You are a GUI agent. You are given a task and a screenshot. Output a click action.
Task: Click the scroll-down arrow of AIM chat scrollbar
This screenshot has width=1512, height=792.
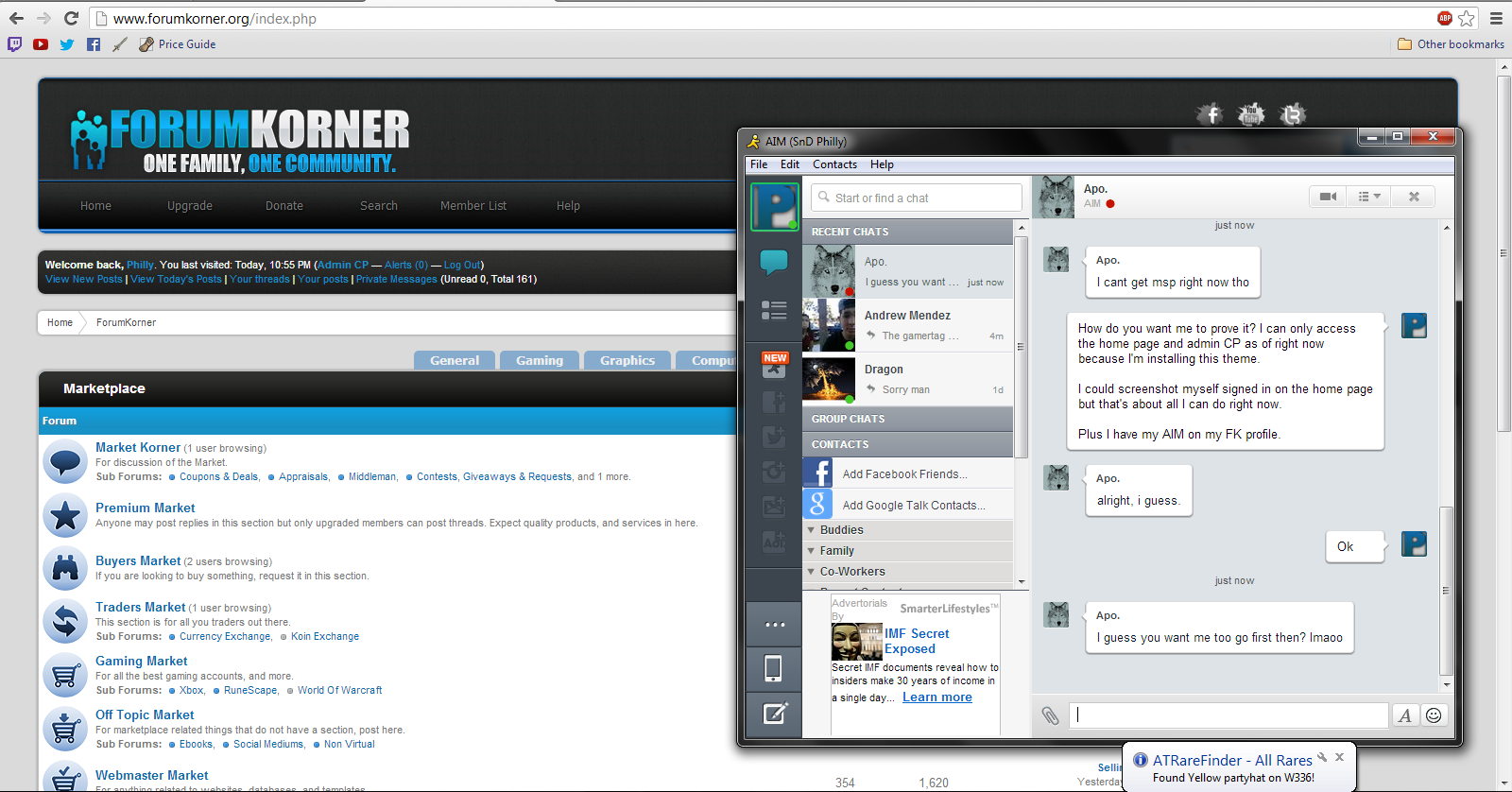point(1446,684)
